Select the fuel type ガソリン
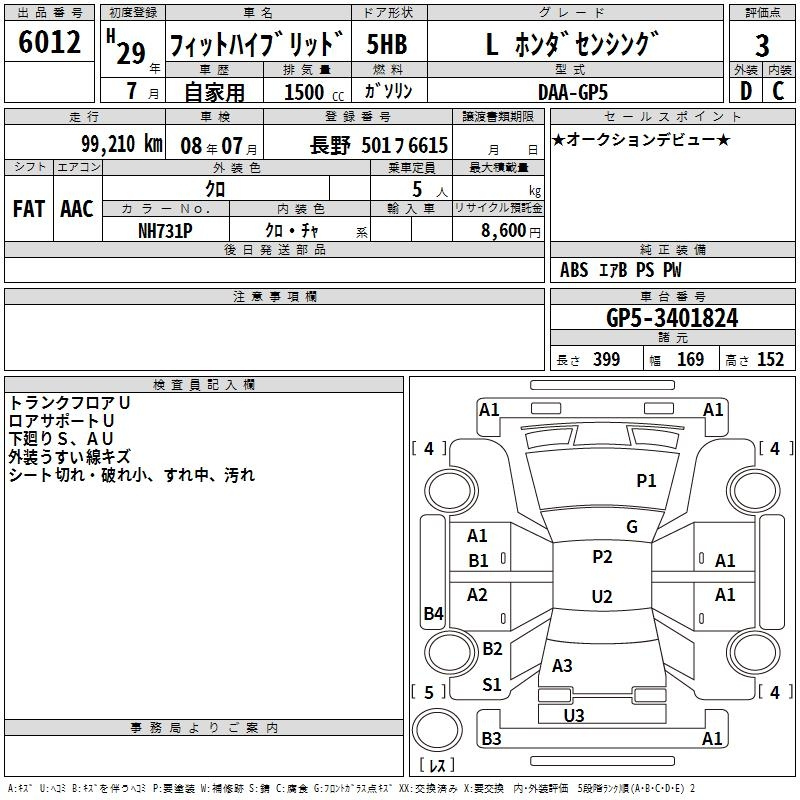Image resolution: width=800 pixels, height=800 pixels. [388, 91]
